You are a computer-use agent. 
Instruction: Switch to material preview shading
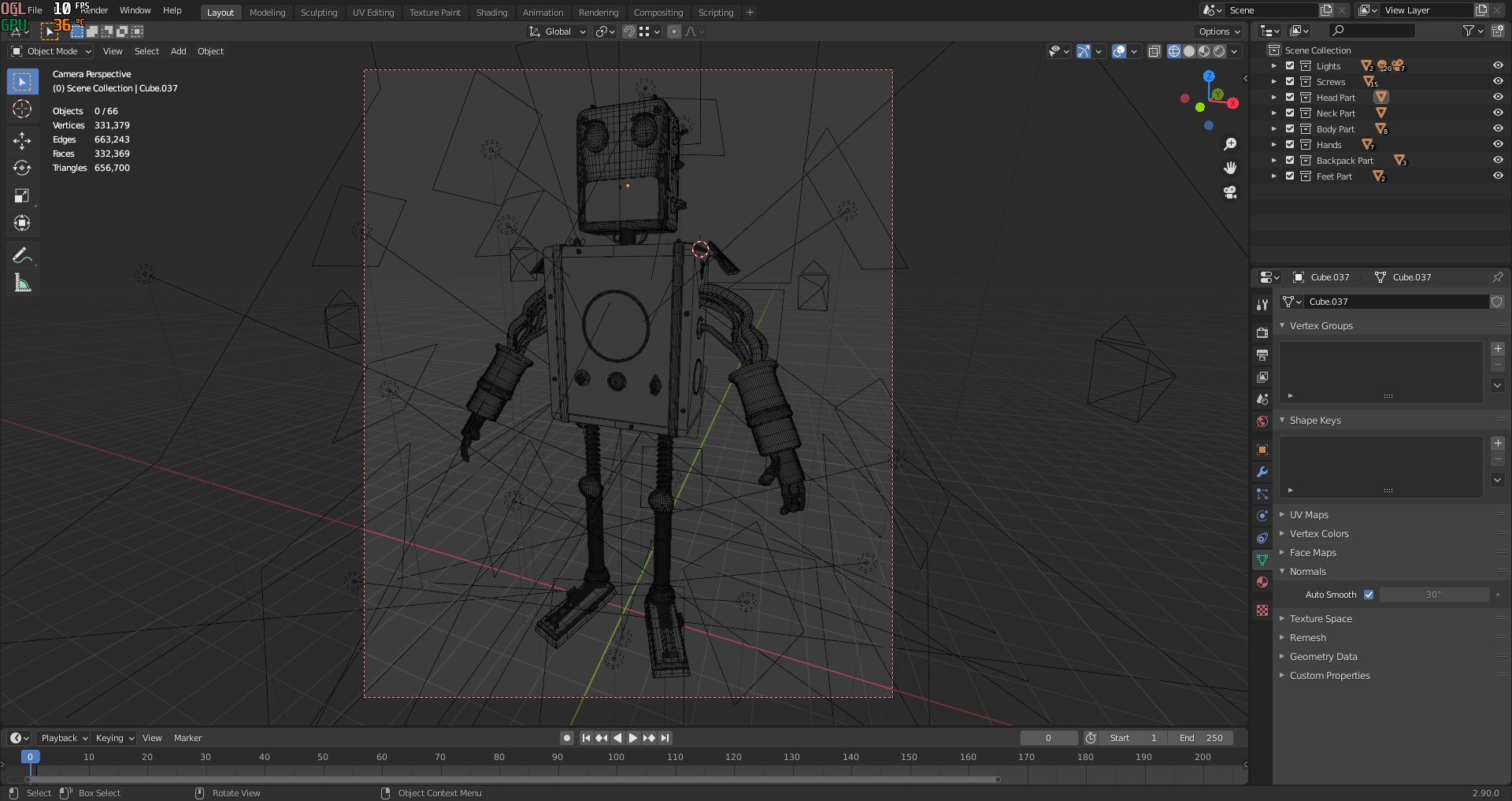[1204, 51]
